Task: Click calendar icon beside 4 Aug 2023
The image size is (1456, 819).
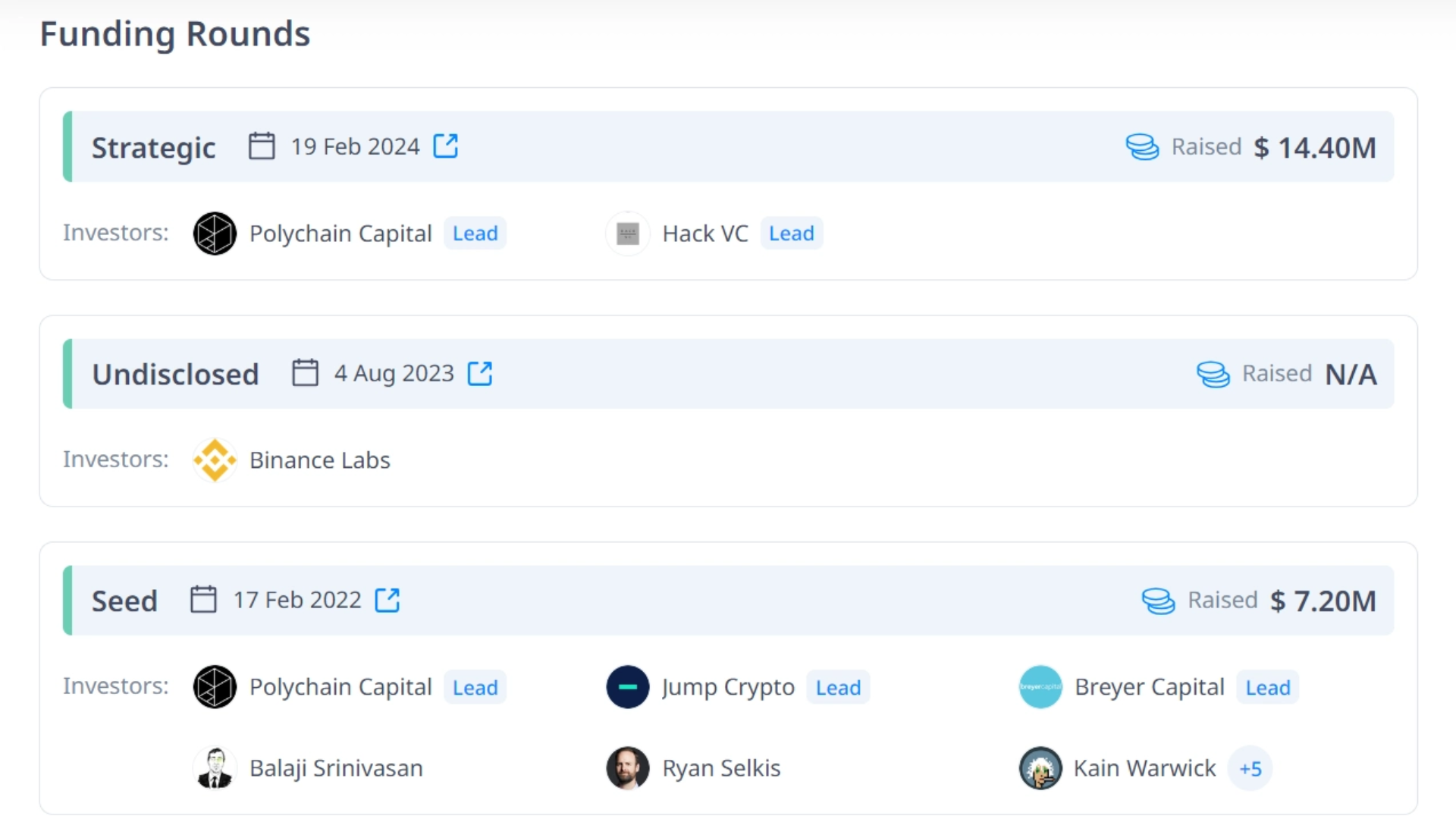Action: [305, 372]
